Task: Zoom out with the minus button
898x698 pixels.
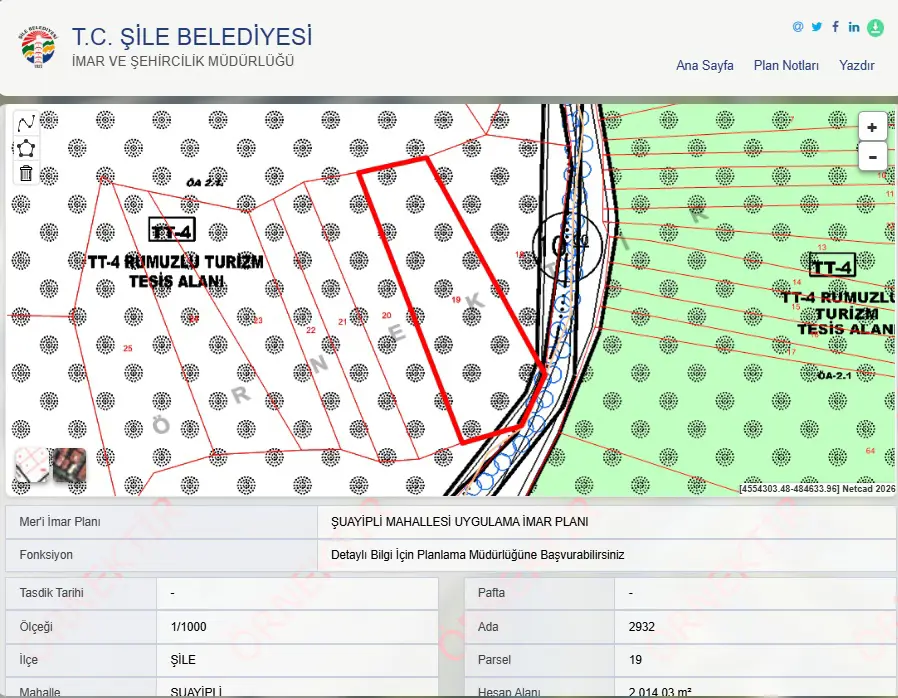Action: pyautogui.click(x=872, y=156)
